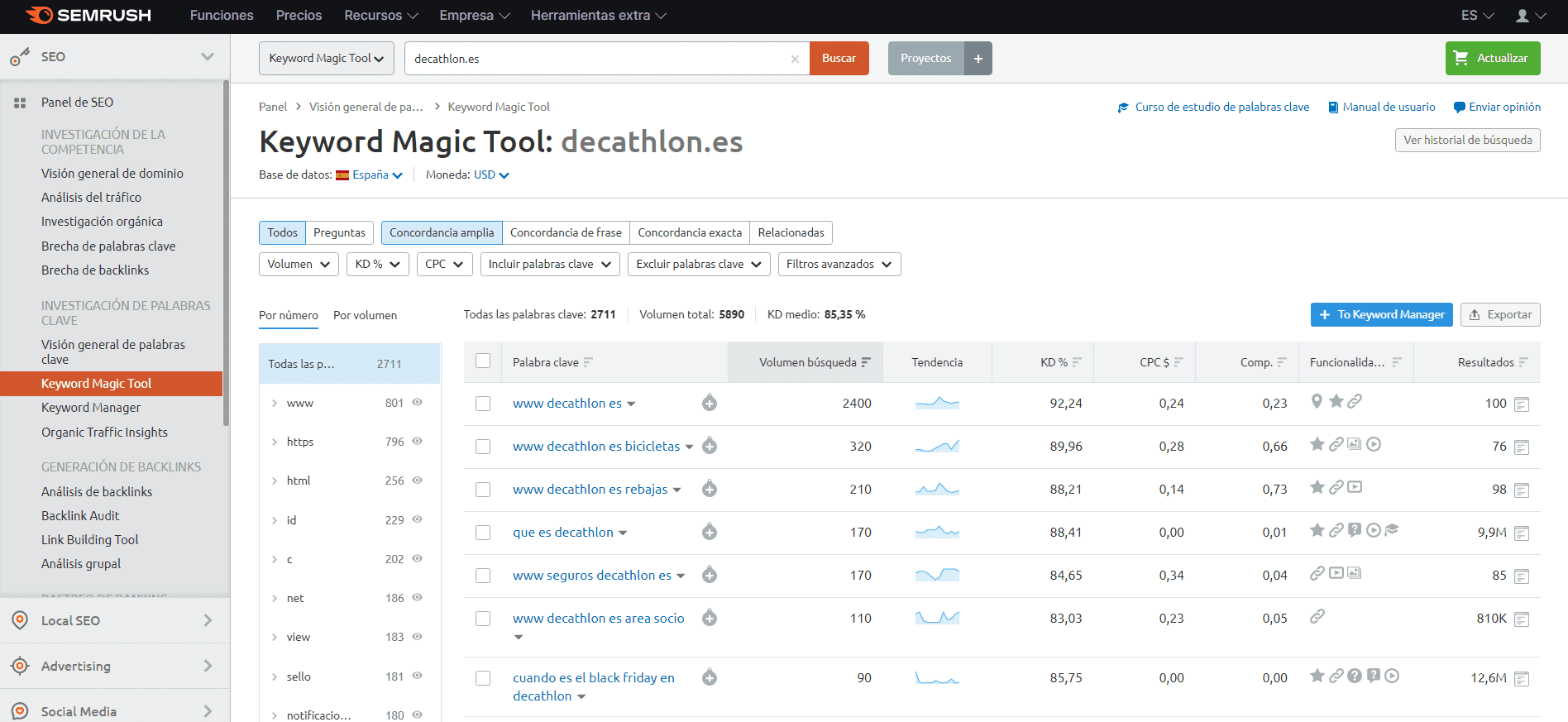View SERP snapshot for 'www decathlon es' row
1568x722 pixels.
(x=1522, y=404)
